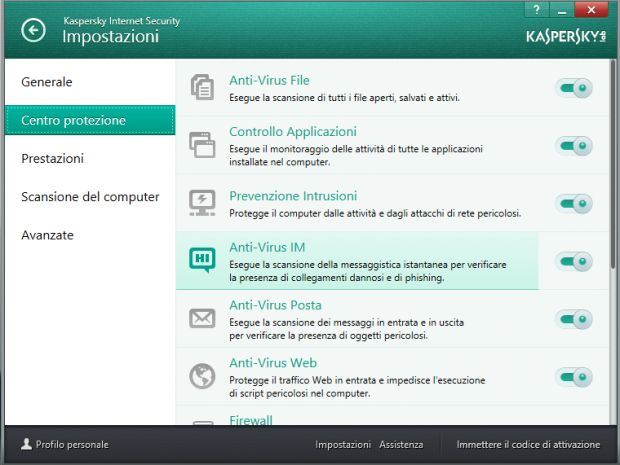Click Assistenza in the footer
Viewport: 620px width, 465px height.
click(x=401, y=444)
